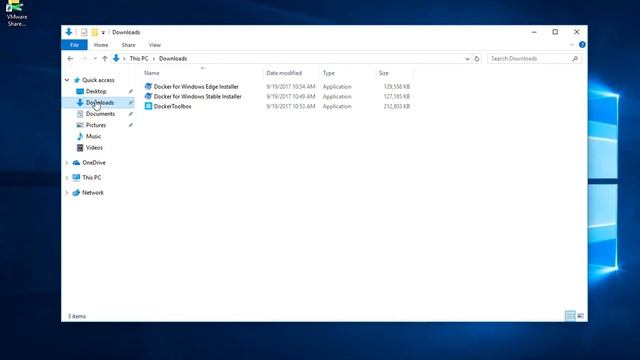Select OneDrive in the navigation pane
The width and height of the screenshot is (640, 360).
tap(94, 162)
